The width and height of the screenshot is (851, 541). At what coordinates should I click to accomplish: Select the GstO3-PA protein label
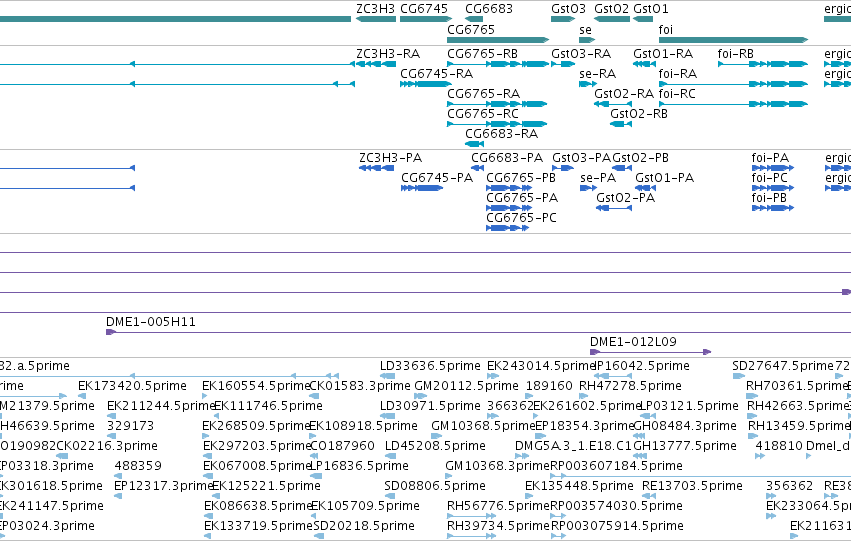click(x=582, y=158)
